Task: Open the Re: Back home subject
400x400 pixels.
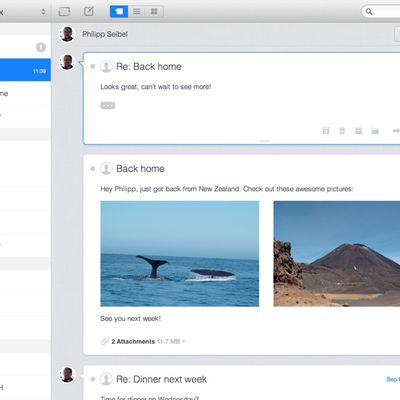Action: tap(149, 67)
